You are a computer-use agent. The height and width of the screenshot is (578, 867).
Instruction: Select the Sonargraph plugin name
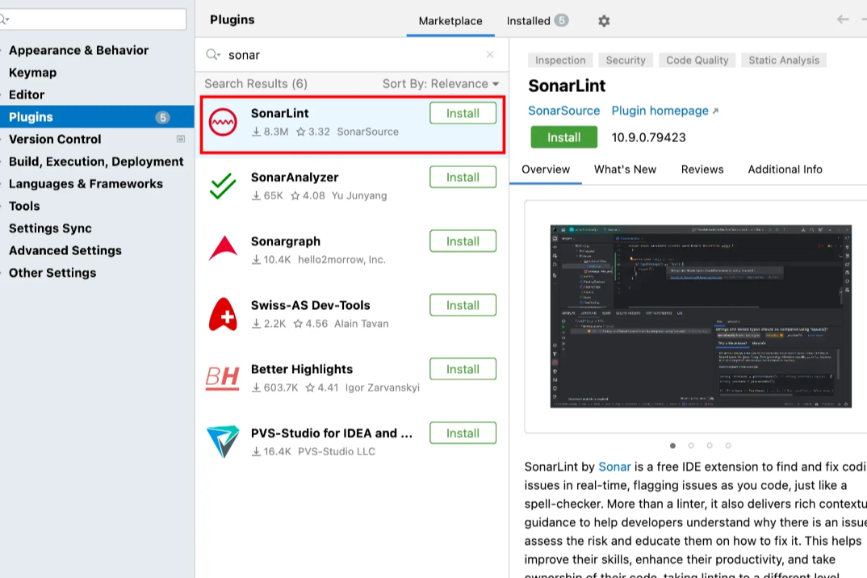point(285,241)
